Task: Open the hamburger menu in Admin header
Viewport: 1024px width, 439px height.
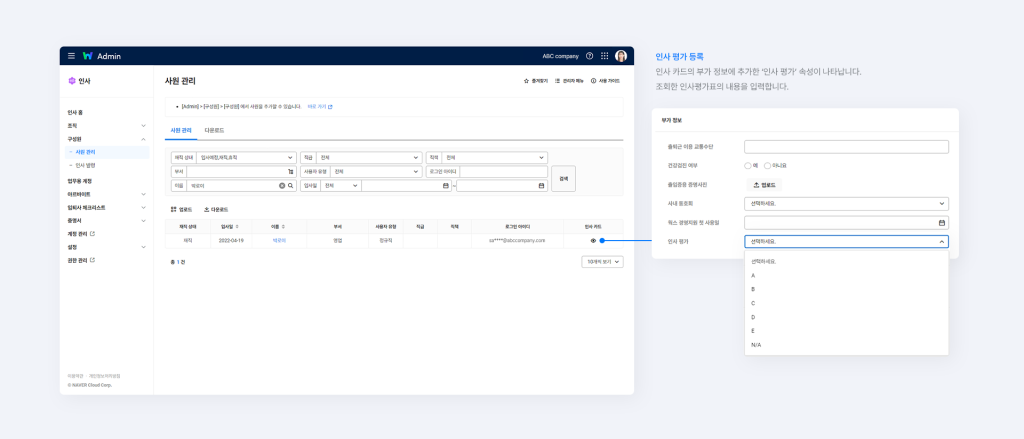Action: (71, 56)
